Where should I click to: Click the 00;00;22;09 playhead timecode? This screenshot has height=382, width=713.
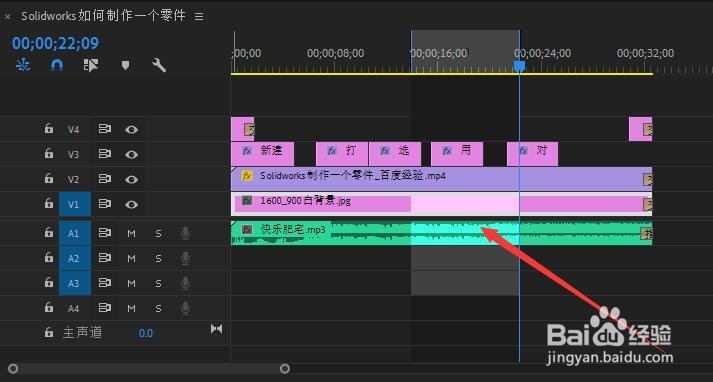coord(55,43)
